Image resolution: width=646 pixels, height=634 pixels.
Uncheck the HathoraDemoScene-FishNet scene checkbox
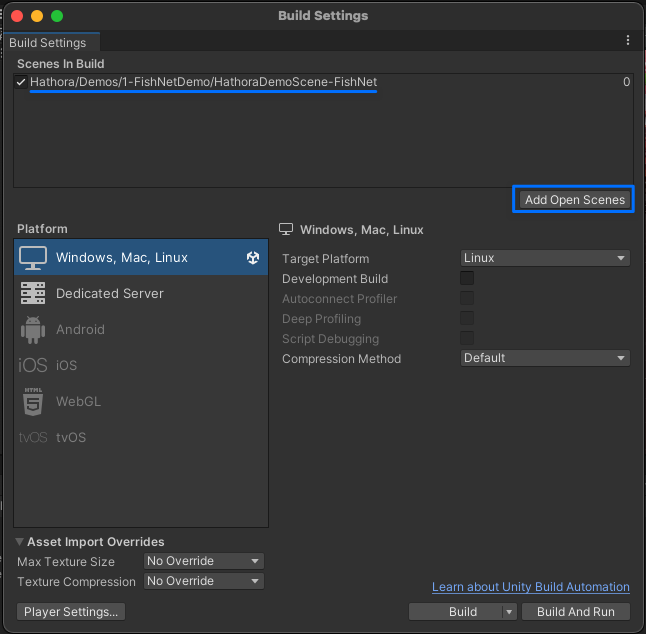tap(21, 82)
